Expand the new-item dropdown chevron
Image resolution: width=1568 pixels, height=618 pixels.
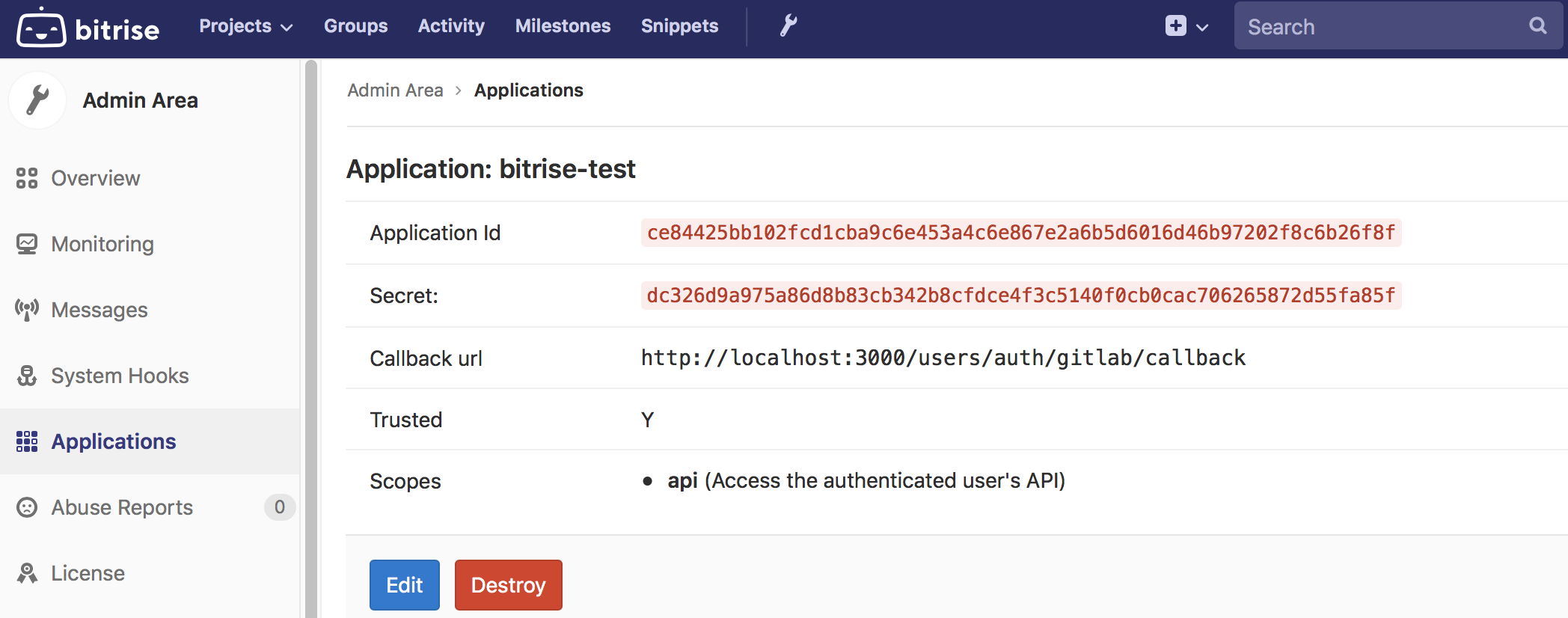[x=1202, y=28]
